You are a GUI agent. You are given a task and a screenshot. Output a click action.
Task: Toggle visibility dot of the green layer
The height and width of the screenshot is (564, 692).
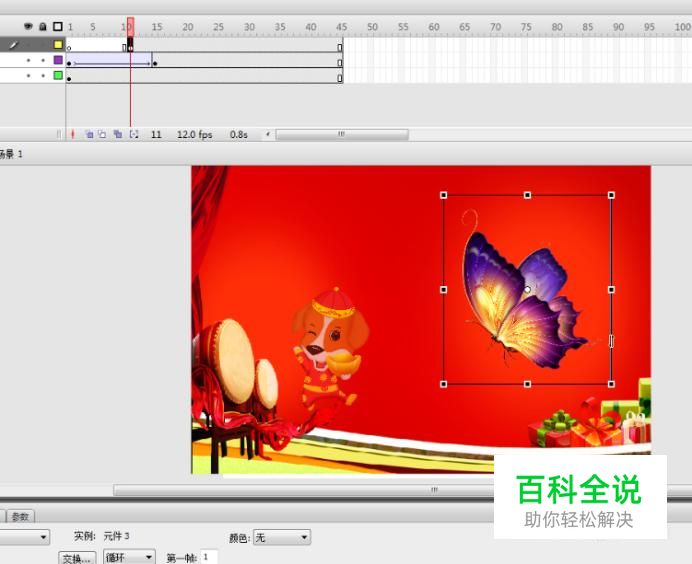point(28,76)
